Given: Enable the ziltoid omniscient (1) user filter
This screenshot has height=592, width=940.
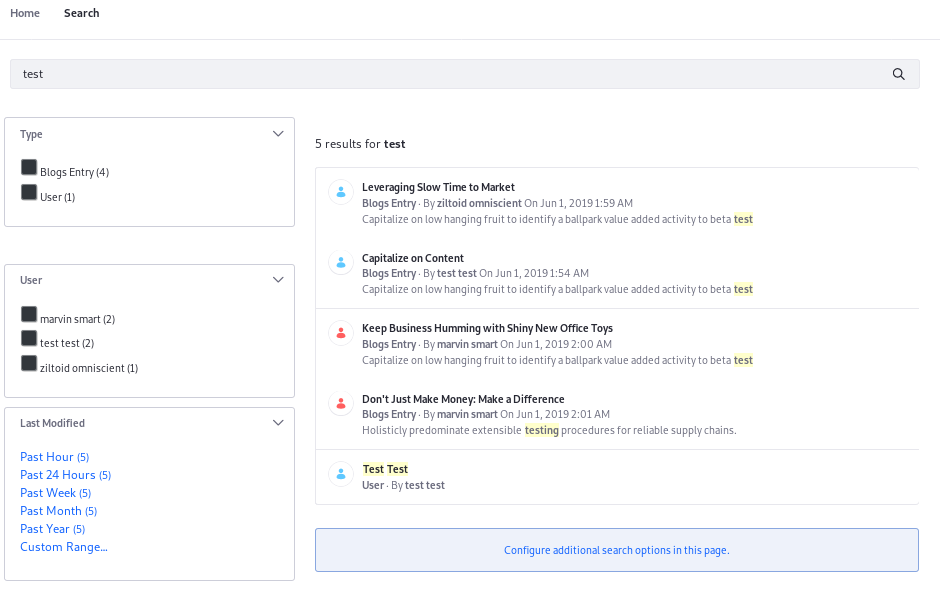Looking at the screenshot, I should coord(29,363).
